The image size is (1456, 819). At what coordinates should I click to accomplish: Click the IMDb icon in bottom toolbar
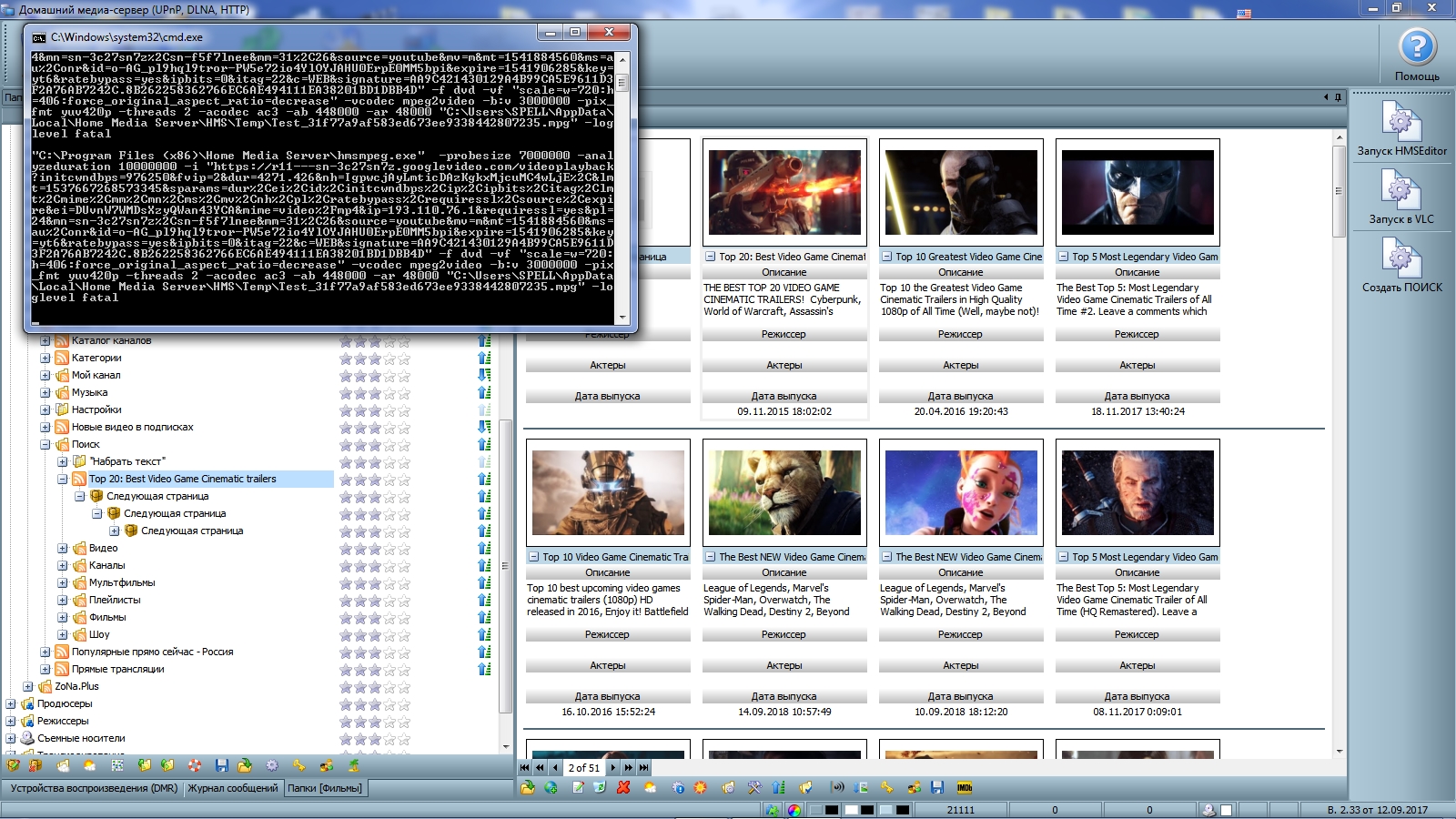coord(964,787)
